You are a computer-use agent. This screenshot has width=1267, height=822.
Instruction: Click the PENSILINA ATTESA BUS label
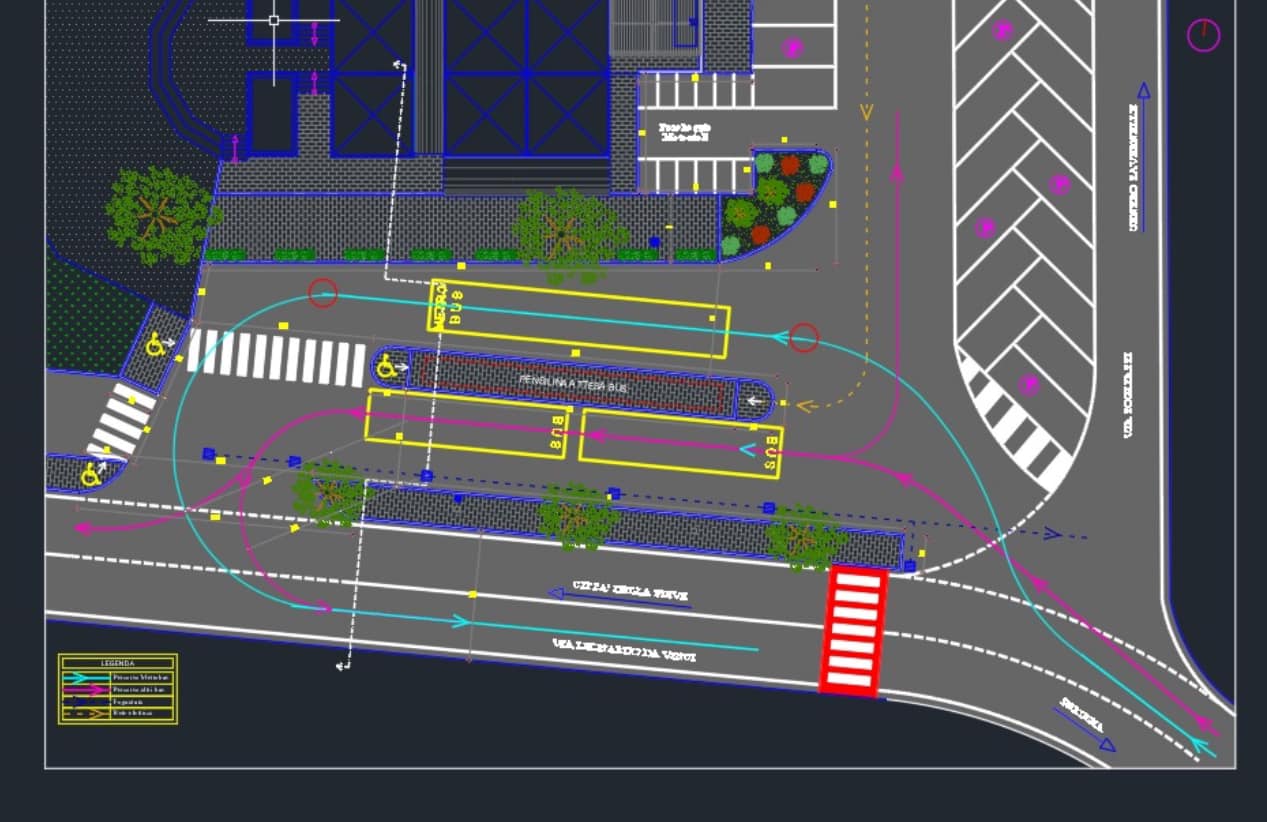tap(573, 382)
